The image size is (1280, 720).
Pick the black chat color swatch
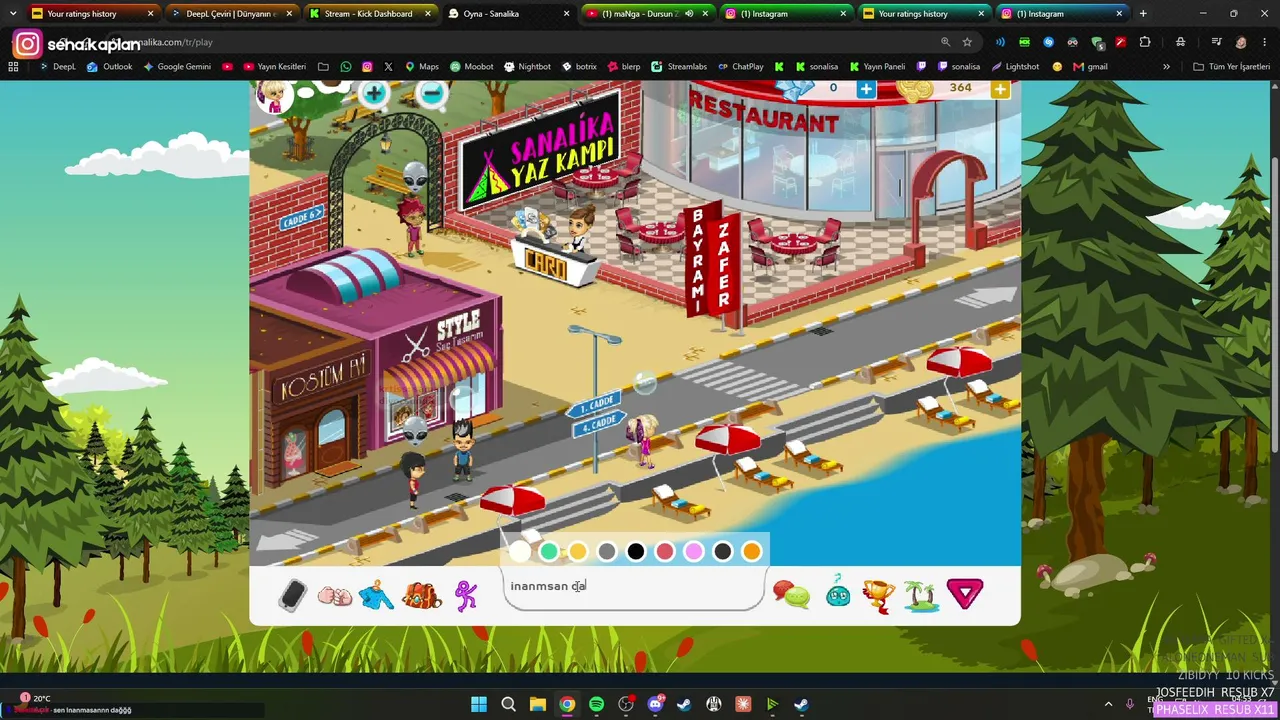(x=636, y=551)
